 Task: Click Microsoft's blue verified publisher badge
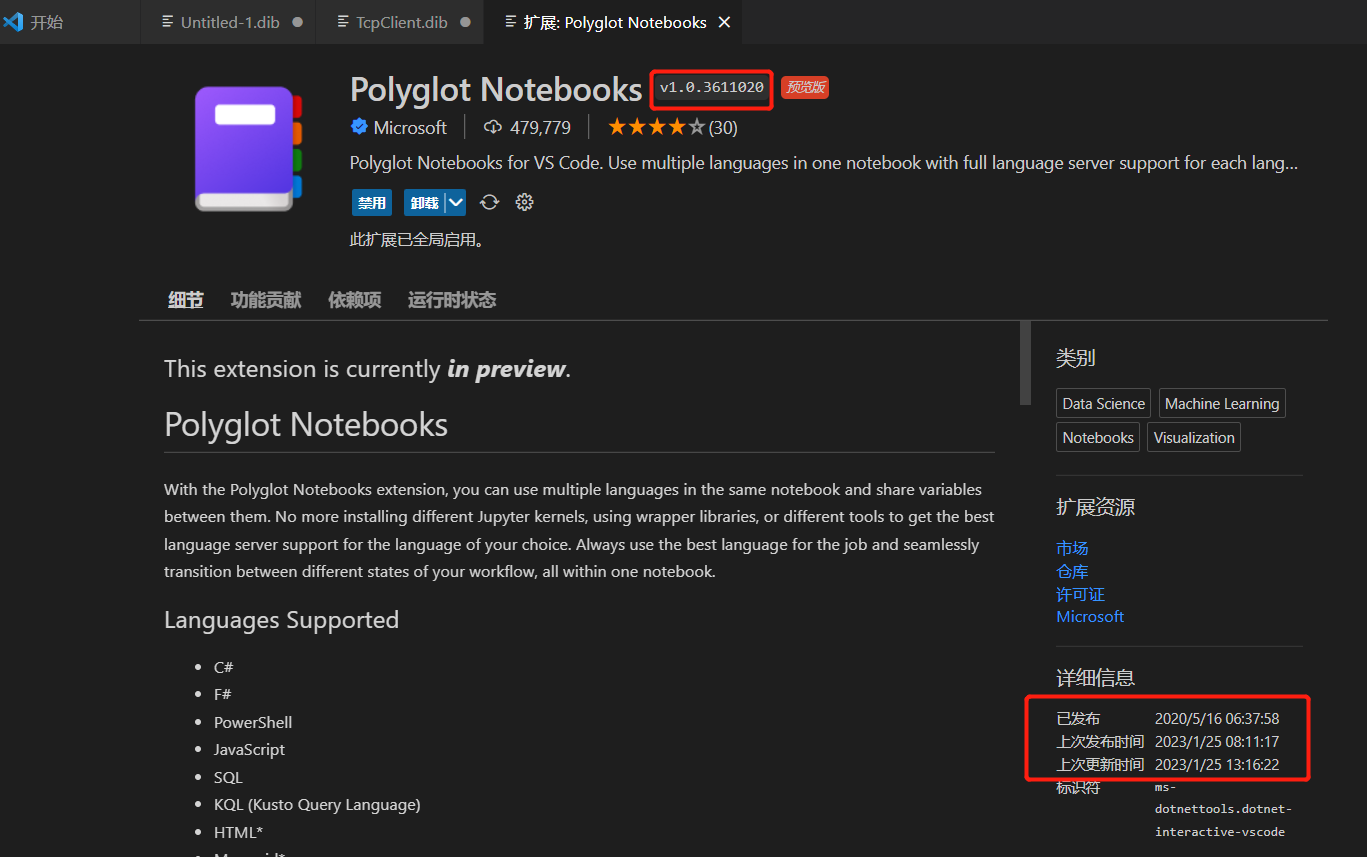click(x=359, y=127)
